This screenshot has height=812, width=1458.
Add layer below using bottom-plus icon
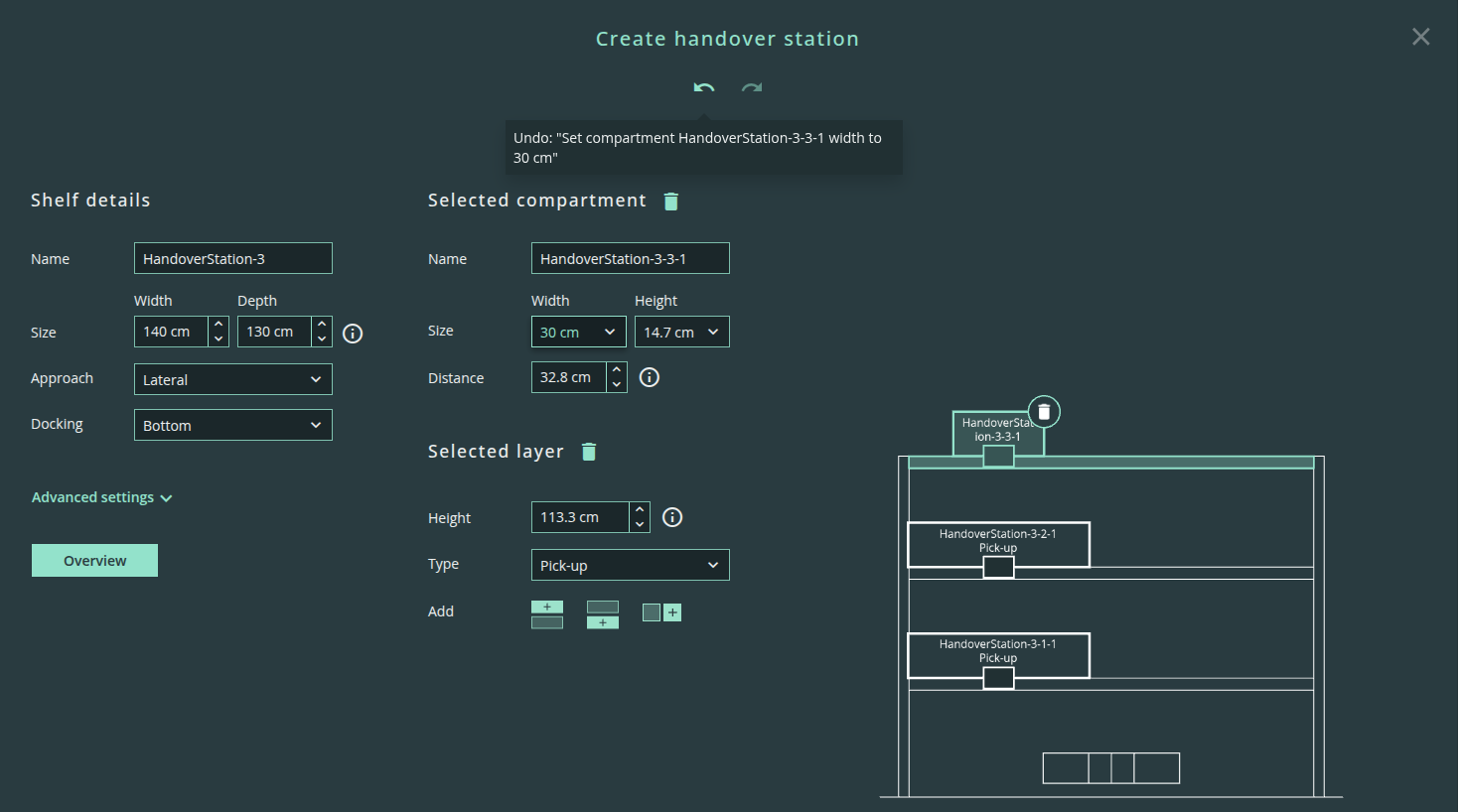tap(603, 614)
